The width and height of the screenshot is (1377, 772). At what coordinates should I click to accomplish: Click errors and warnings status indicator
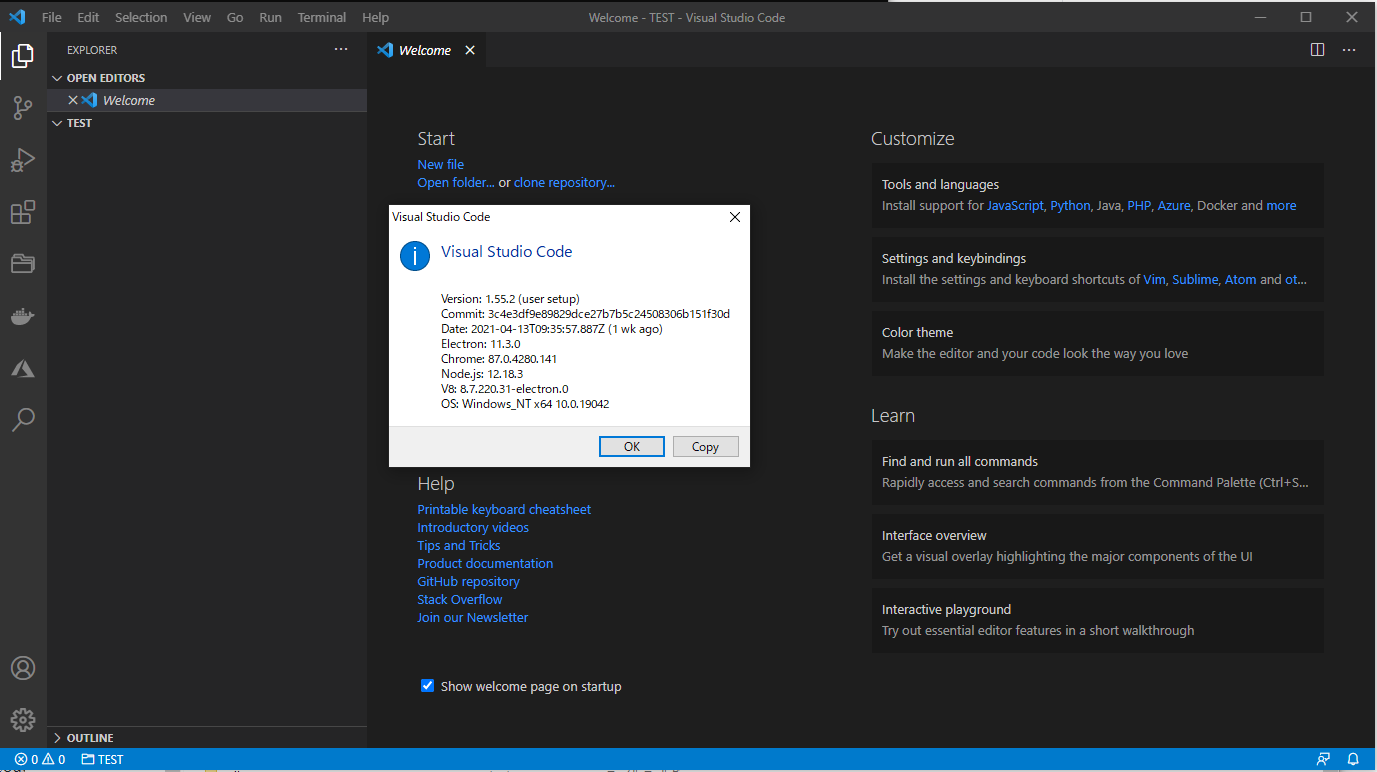point(40,759)
